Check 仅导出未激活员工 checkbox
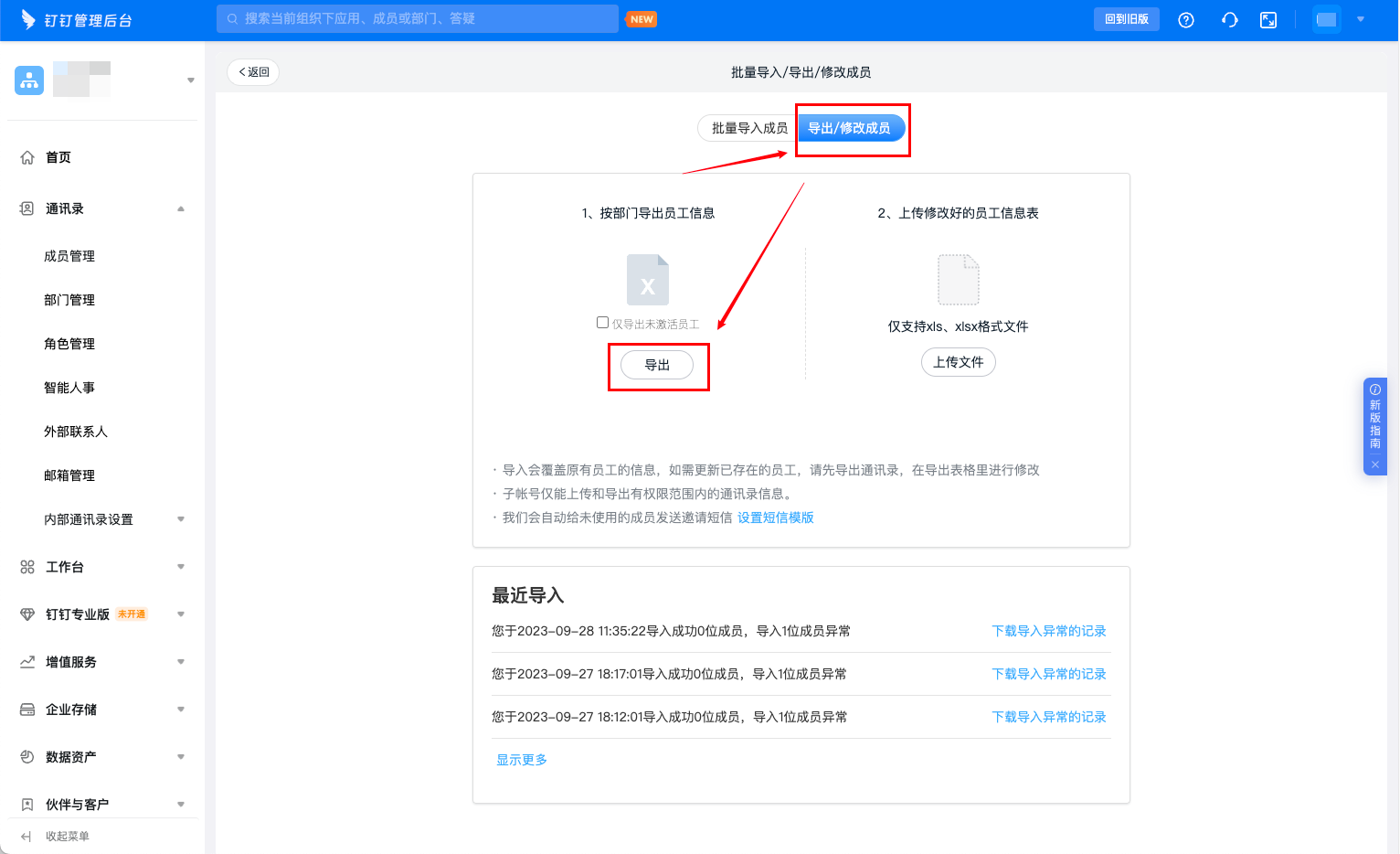1400x854 pixels. 602,323
